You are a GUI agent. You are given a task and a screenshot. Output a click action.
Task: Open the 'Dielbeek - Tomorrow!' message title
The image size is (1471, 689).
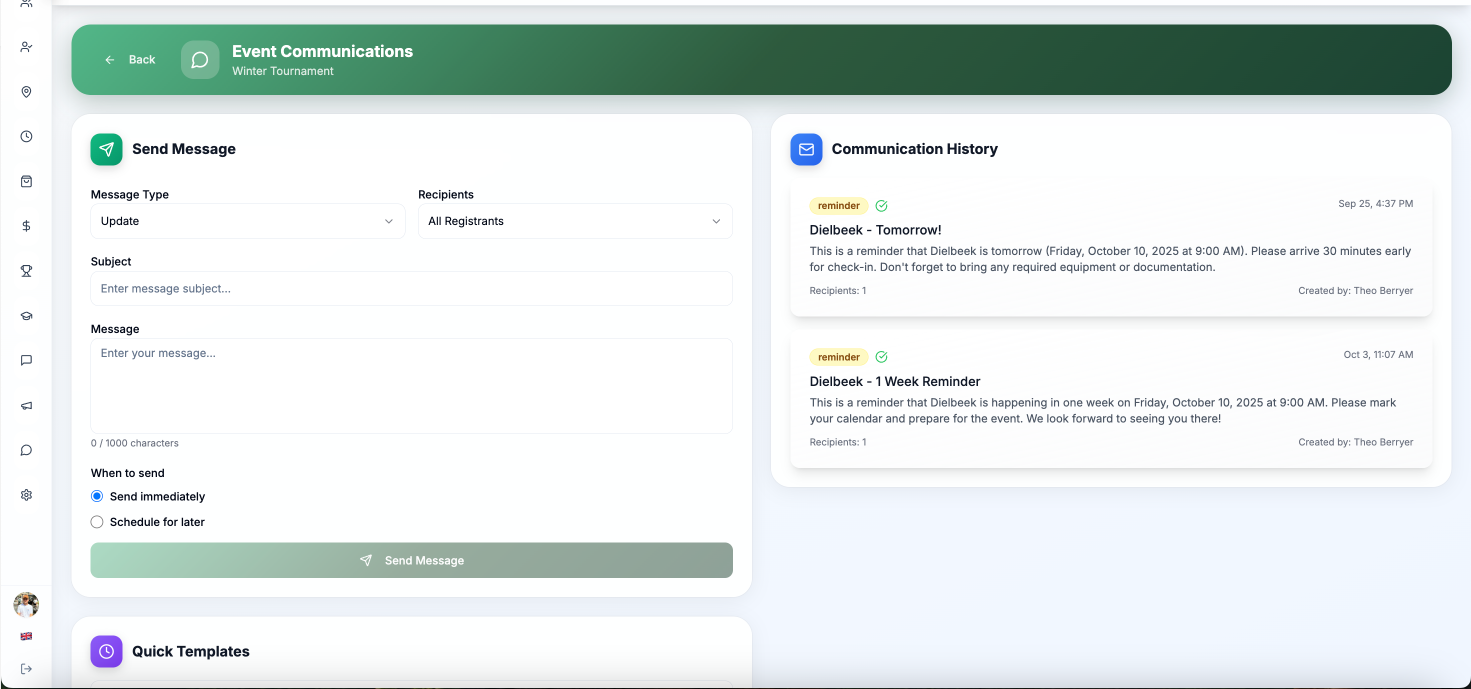click(x=875, y=230)
